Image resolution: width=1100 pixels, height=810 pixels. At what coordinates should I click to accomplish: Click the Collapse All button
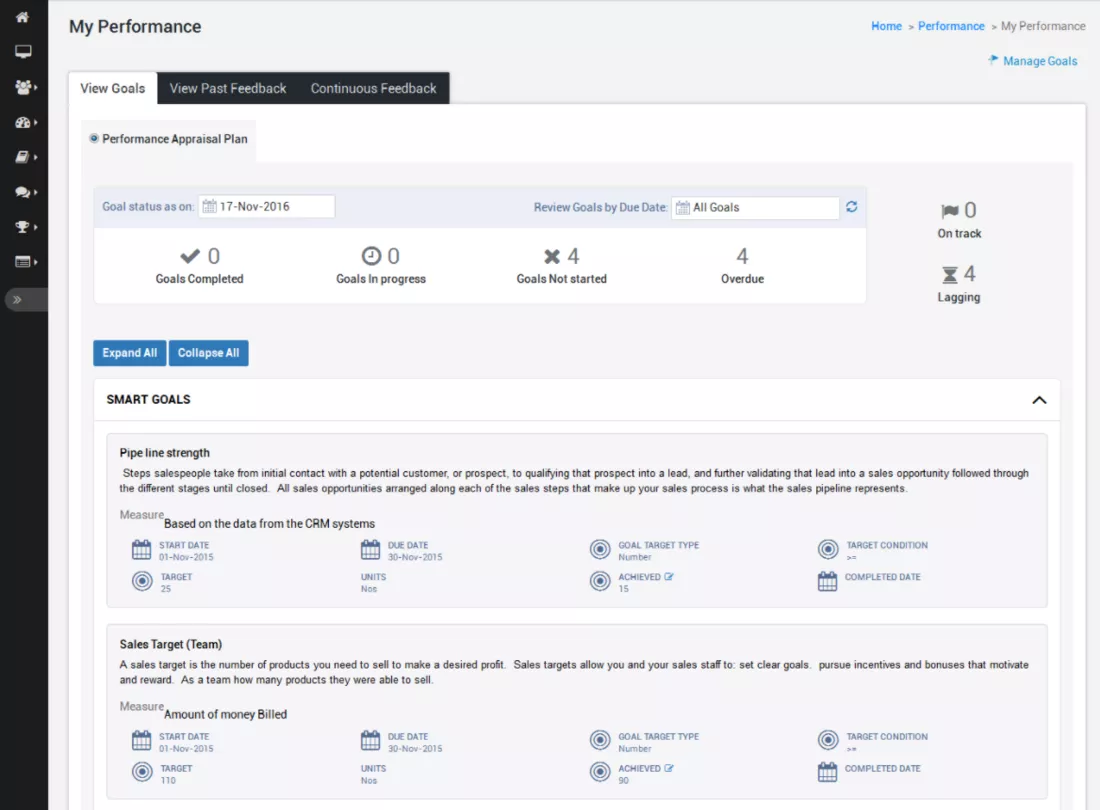tap(208, 353)
